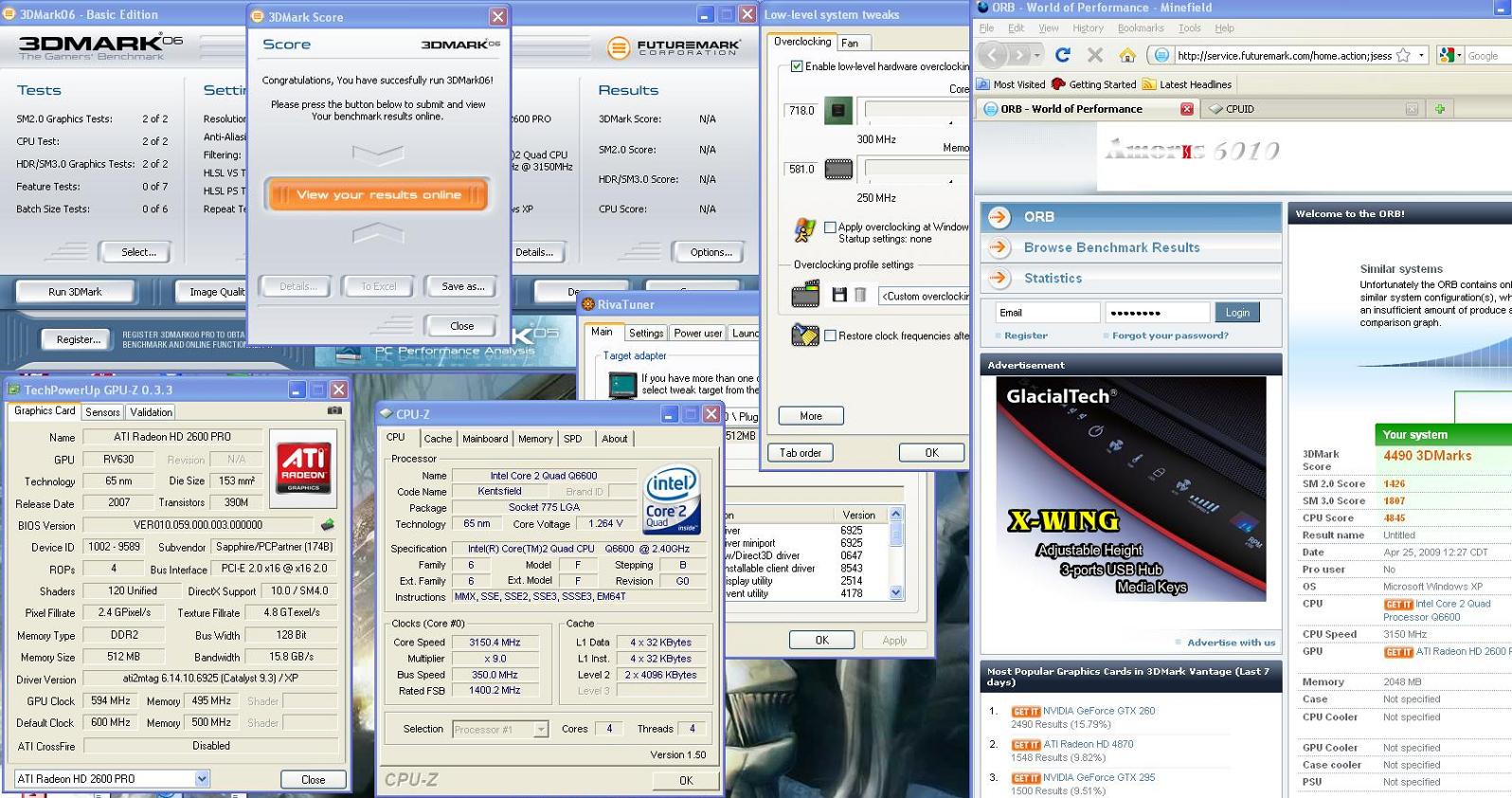The height and width of the screenshot is (798, 1512).
Task: Click the memory clock chip icon
Action: 838,170
